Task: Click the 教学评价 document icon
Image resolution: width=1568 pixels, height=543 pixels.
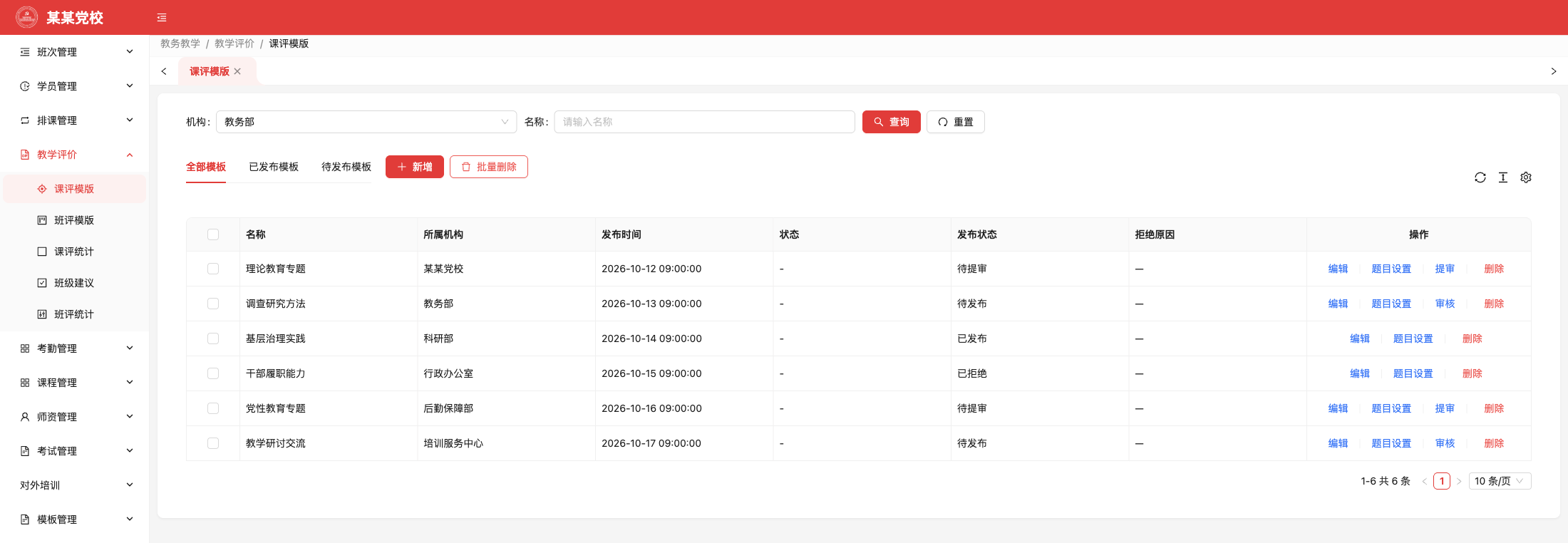Action: tap(25, 155)
